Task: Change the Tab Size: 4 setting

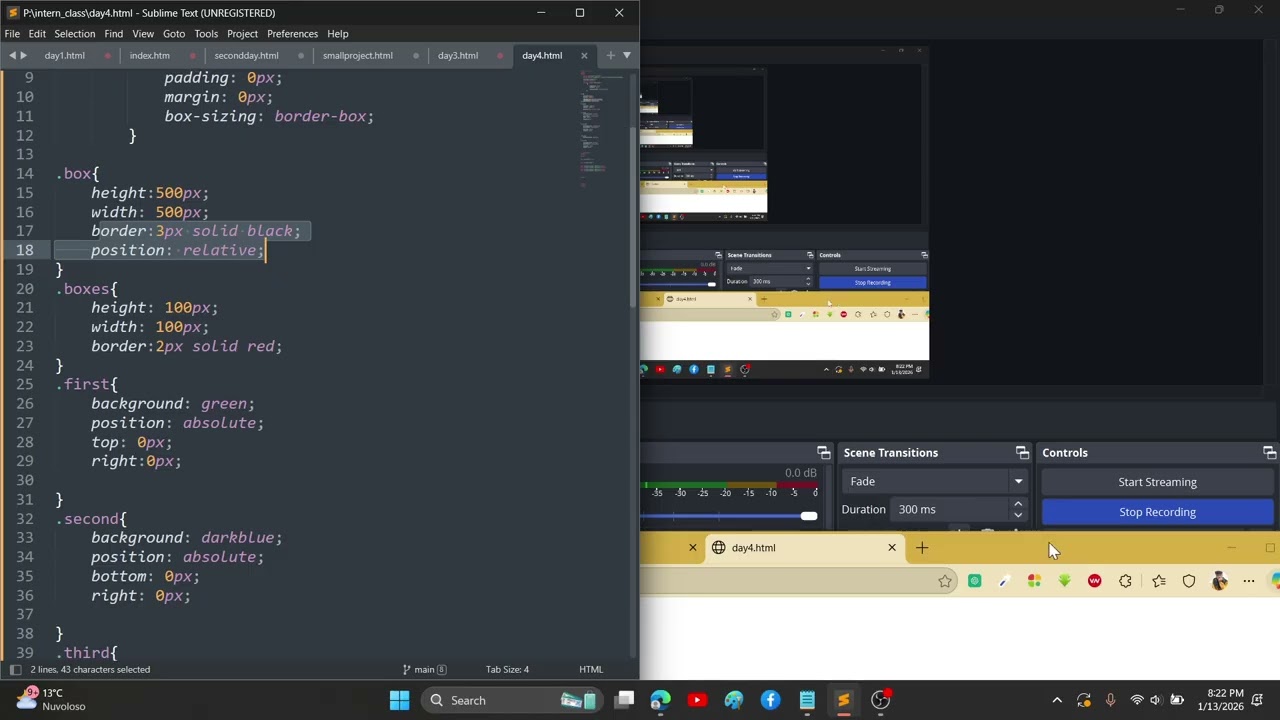Action: point(507,669)
